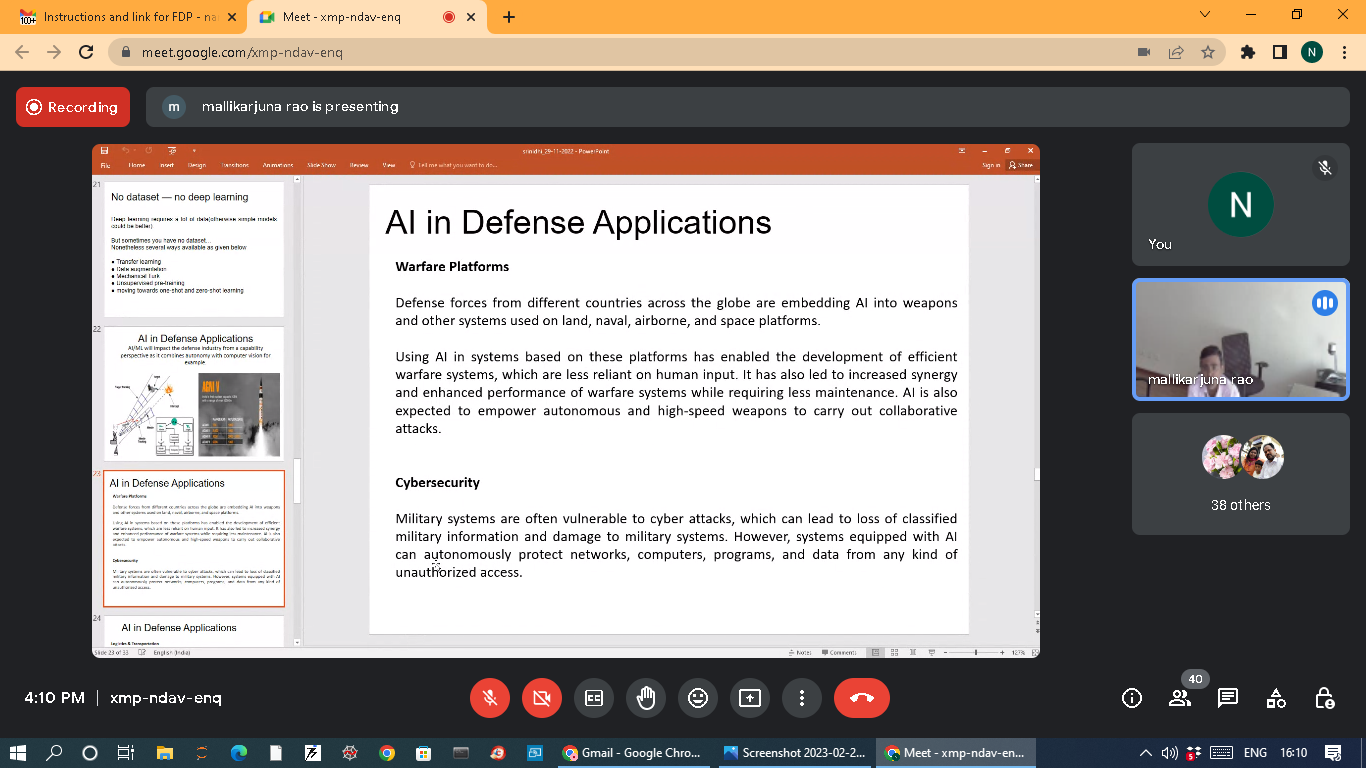The image size is (1366, 768).
Task: Click PowerPoint File tab in shared screen
Action: point(105,165)
